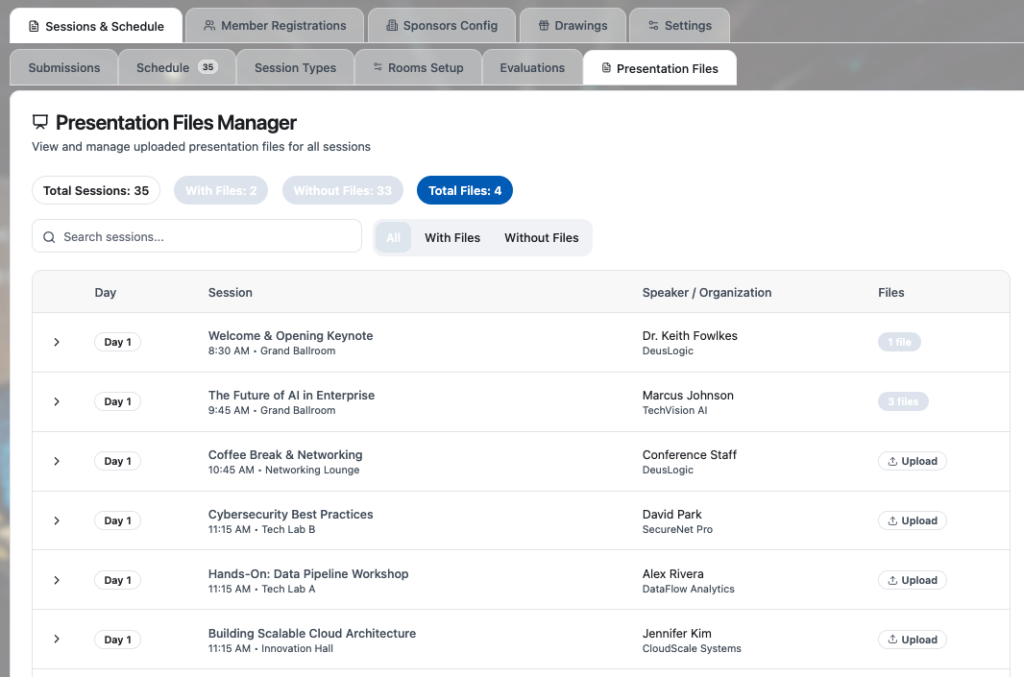The height and width of the screenshot is (677, 1024).
Task: Click the Sponsors Config gift icon
Action: (391, 26)
